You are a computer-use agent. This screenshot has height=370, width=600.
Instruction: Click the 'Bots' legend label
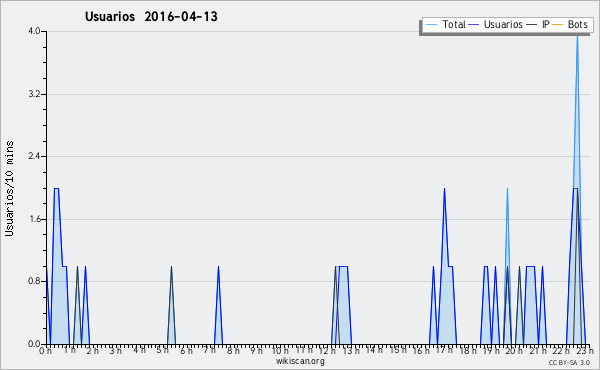pos(577,24)
